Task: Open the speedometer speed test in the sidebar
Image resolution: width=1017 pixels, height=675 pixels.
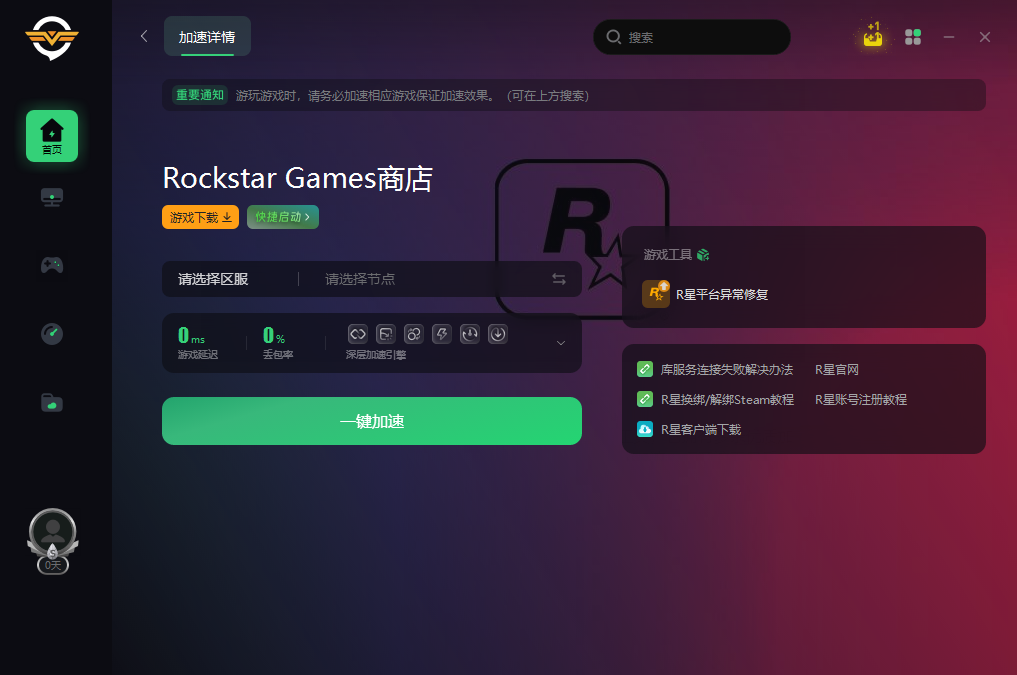Action: pos(52,333)
